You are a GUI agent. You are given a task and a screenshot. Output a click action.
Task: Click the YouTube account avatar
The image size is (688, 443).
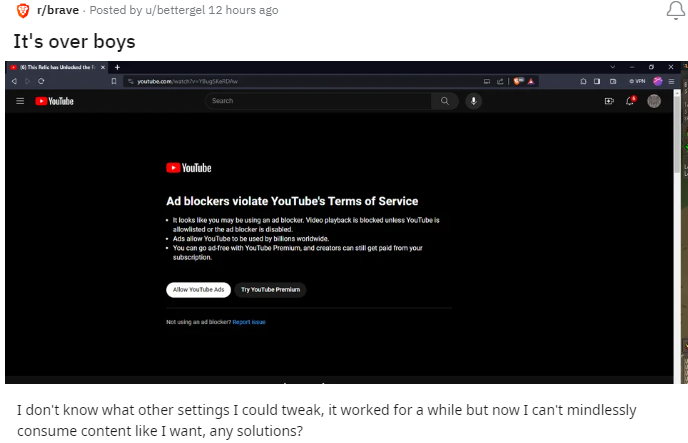(654, 101)
